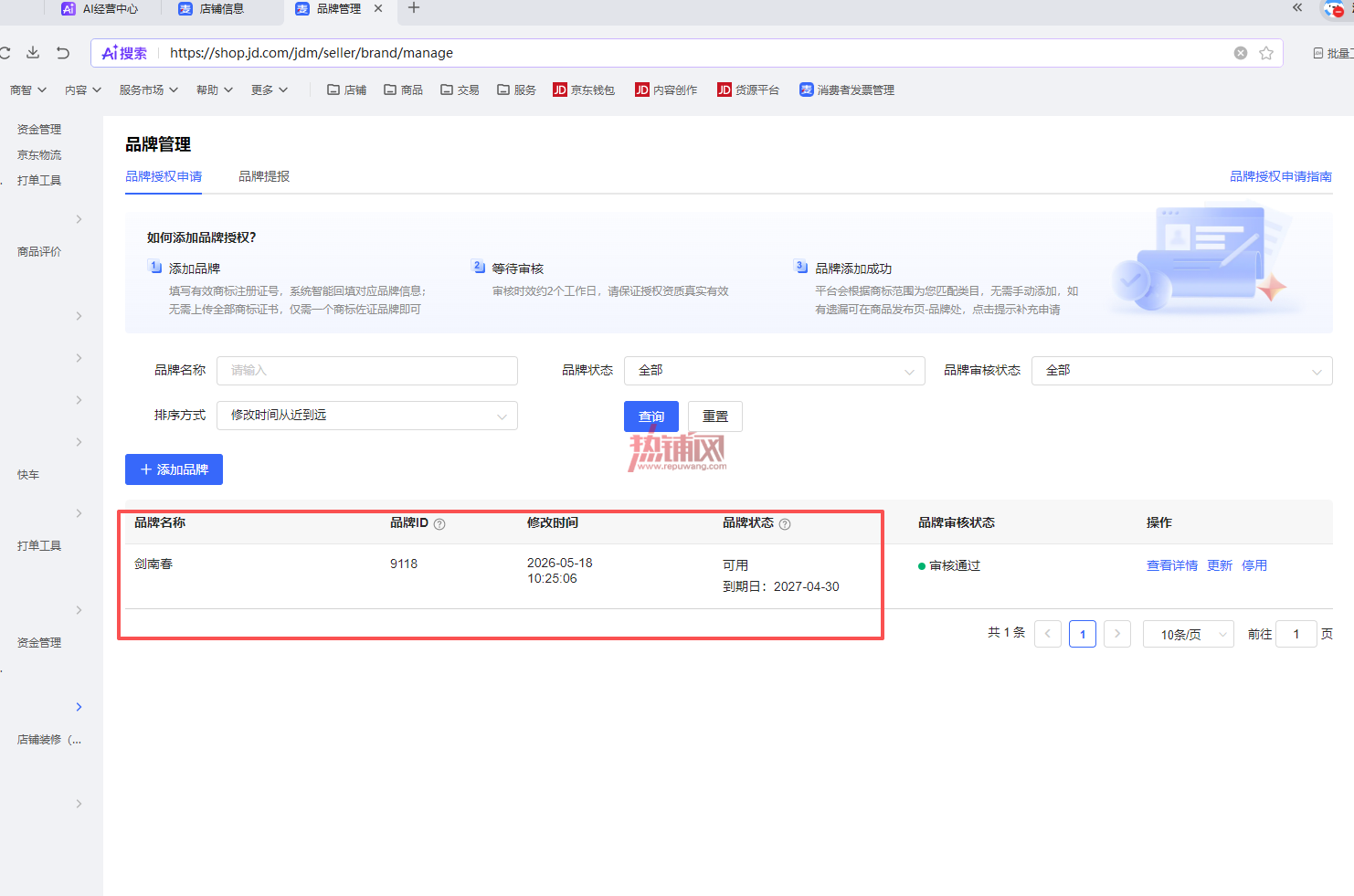1354x896 pixels.
Task: Click the 添加品牌 button
Action: coord(174,469)
